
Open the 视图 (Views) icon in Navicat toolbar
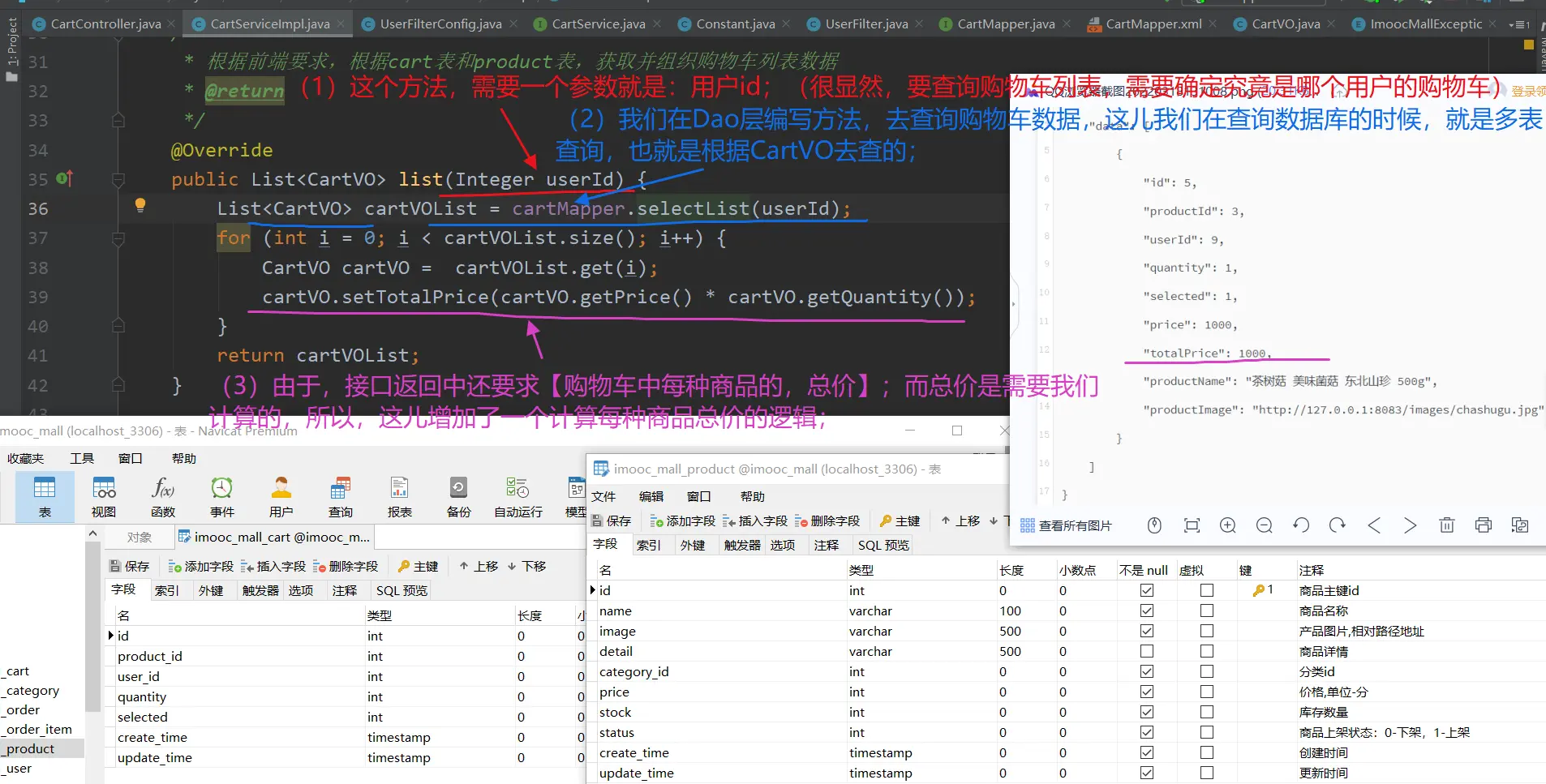point(104,495)
